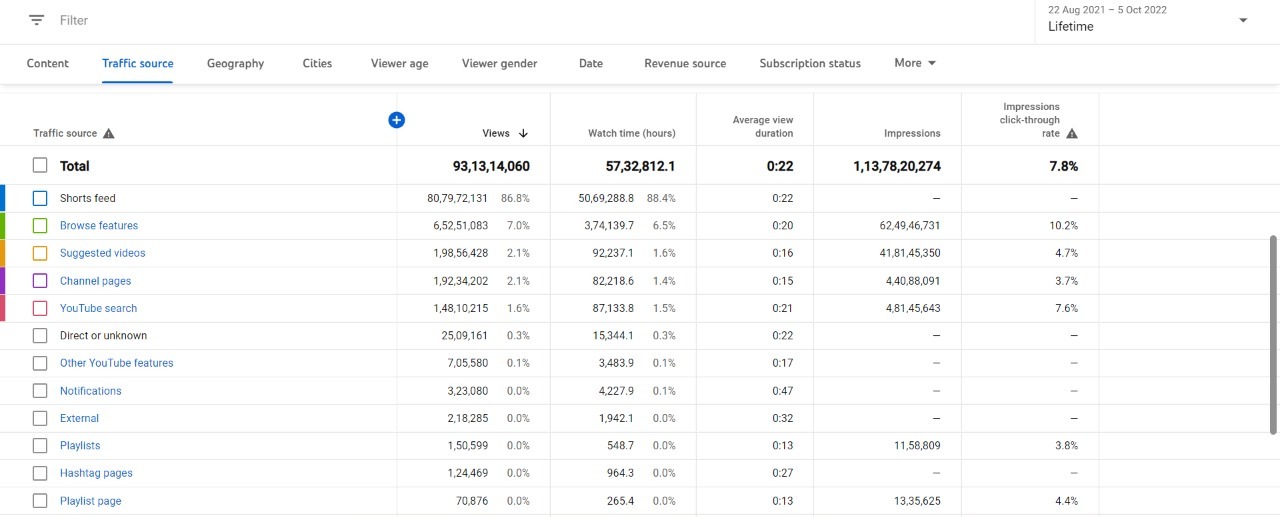Image resolution: width=1280 pixels, height=517 pixels.
Task: Click Browse features impressions 62,49,46,731
Action: pyautogui.click(x=909, y=226)
